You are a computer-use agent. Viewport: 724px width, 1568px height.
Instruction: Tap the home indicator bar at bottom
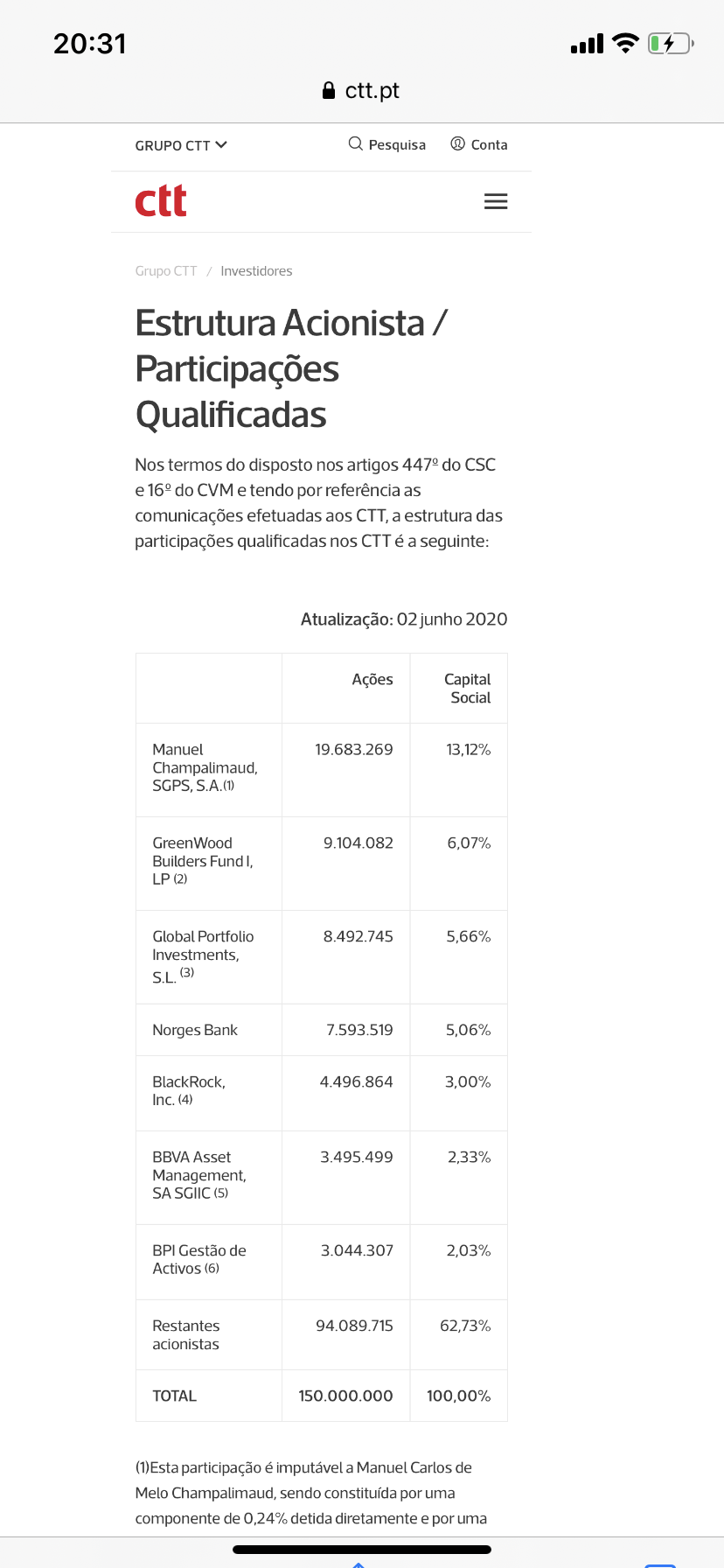(x=362, y=1549)
